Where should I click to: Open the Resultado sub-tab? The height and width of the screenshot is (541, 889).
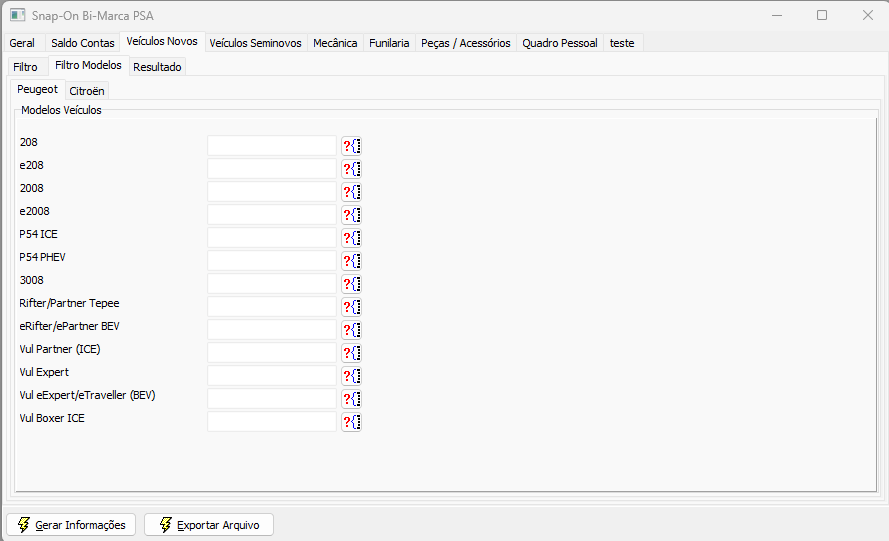click(157, 67)
